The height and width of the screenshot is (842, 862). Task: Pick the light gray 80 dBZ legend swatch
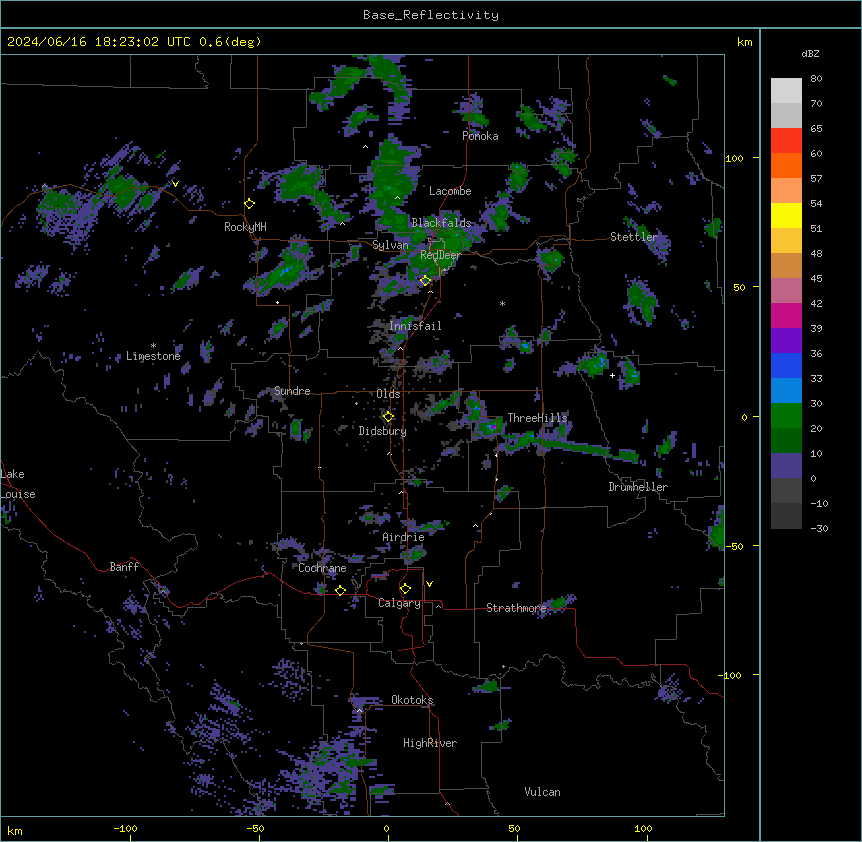(x=786, y=90)
